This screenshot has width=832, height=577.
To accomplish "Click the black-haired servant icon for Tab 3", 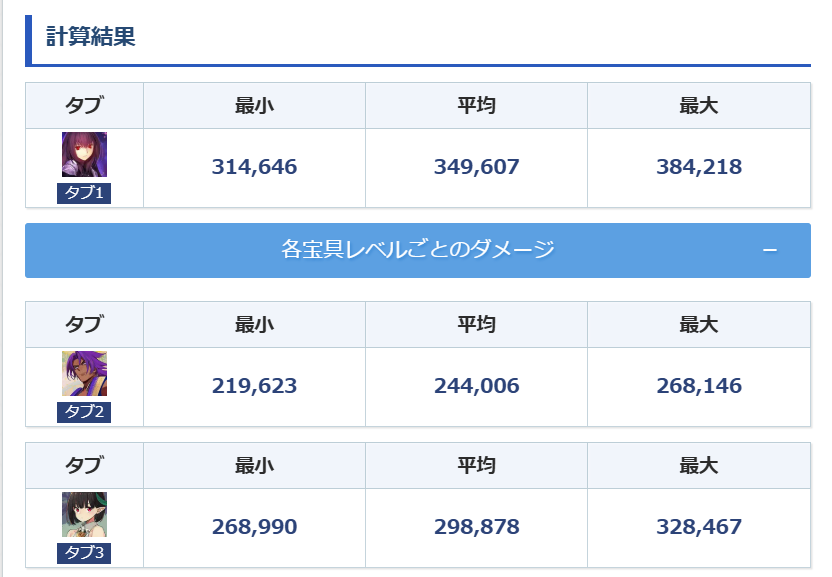I will pos(84,514).
